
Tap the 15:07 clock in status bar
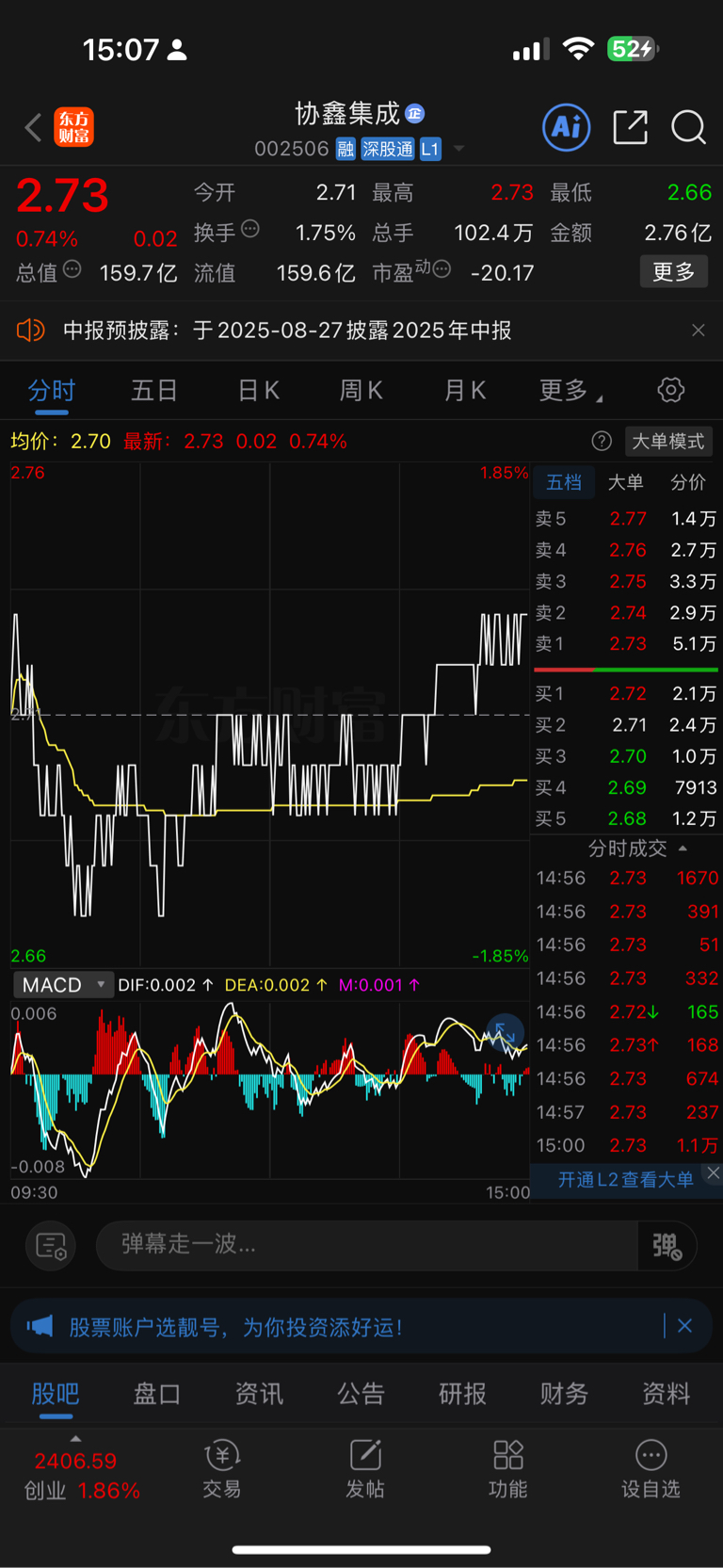tap(120, 49)
